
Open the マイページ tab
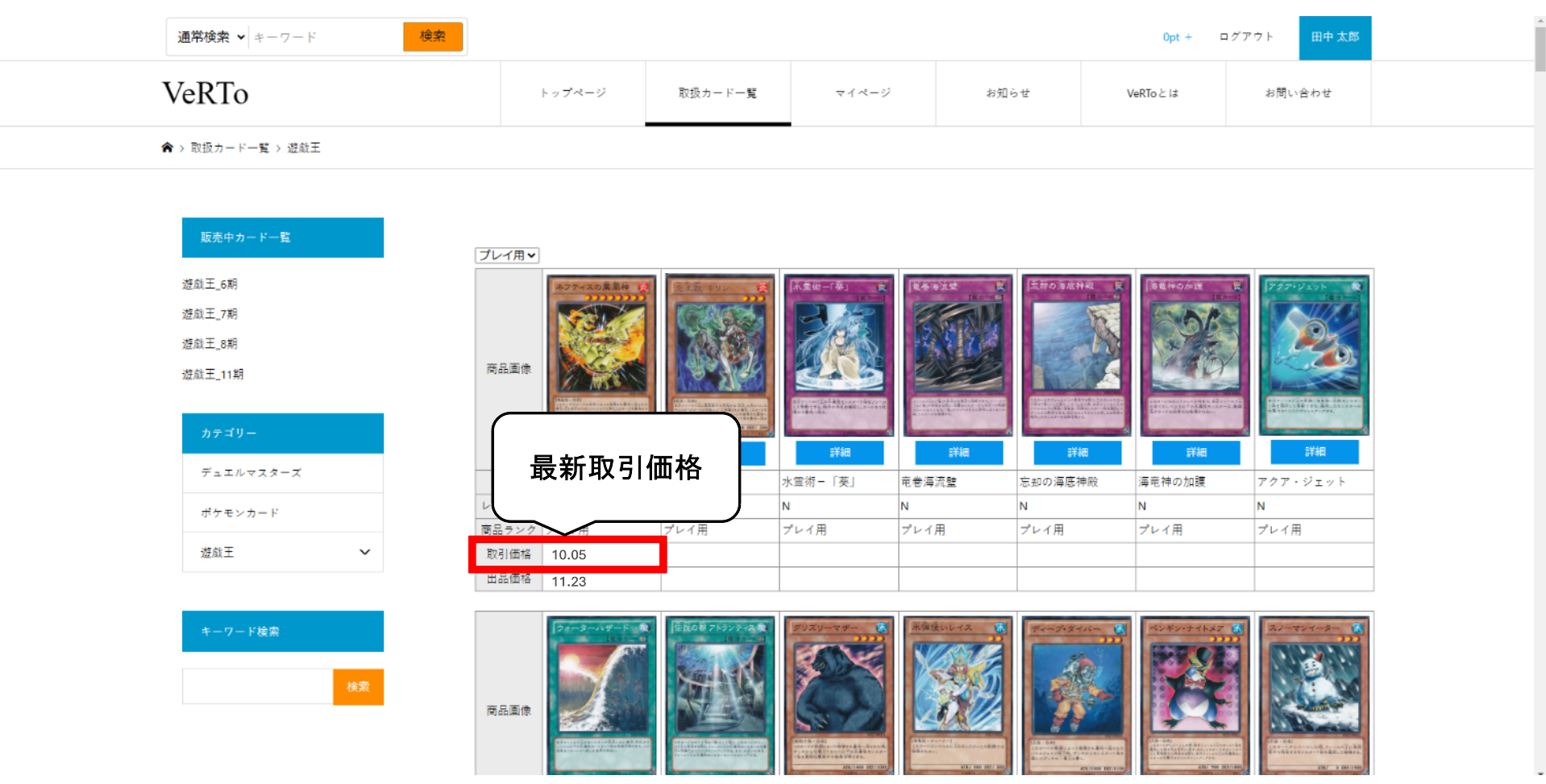pos(863,93)
